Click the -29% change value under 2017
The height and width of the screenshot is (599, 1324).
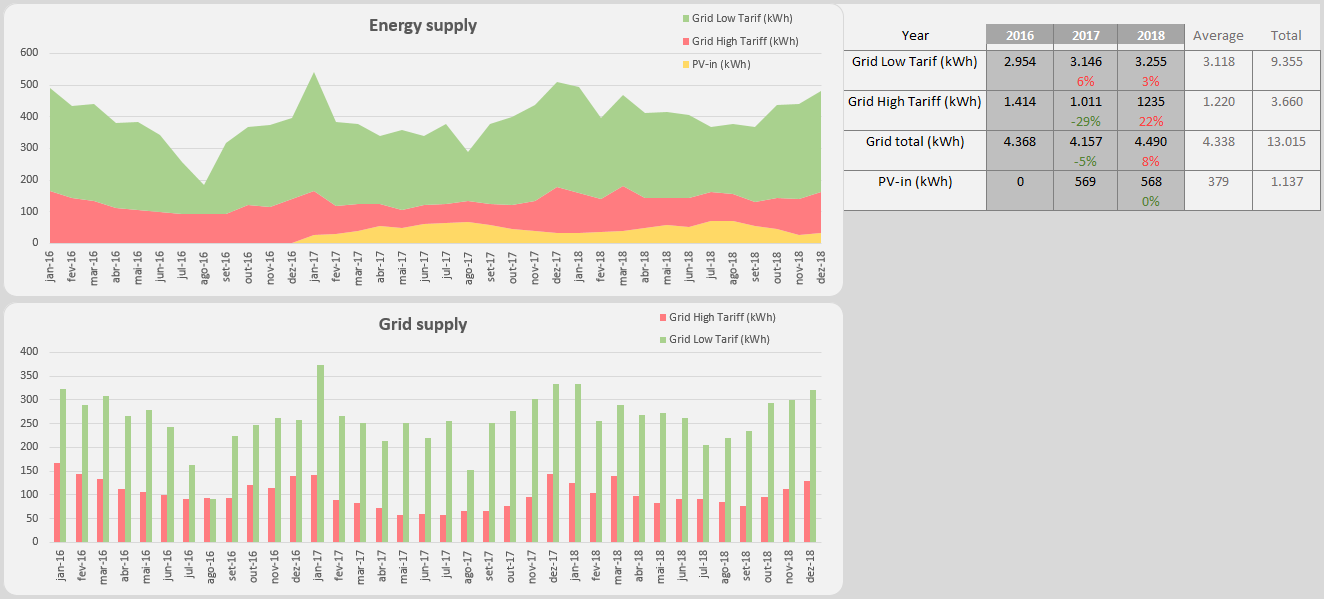[x=1085, y=121]
